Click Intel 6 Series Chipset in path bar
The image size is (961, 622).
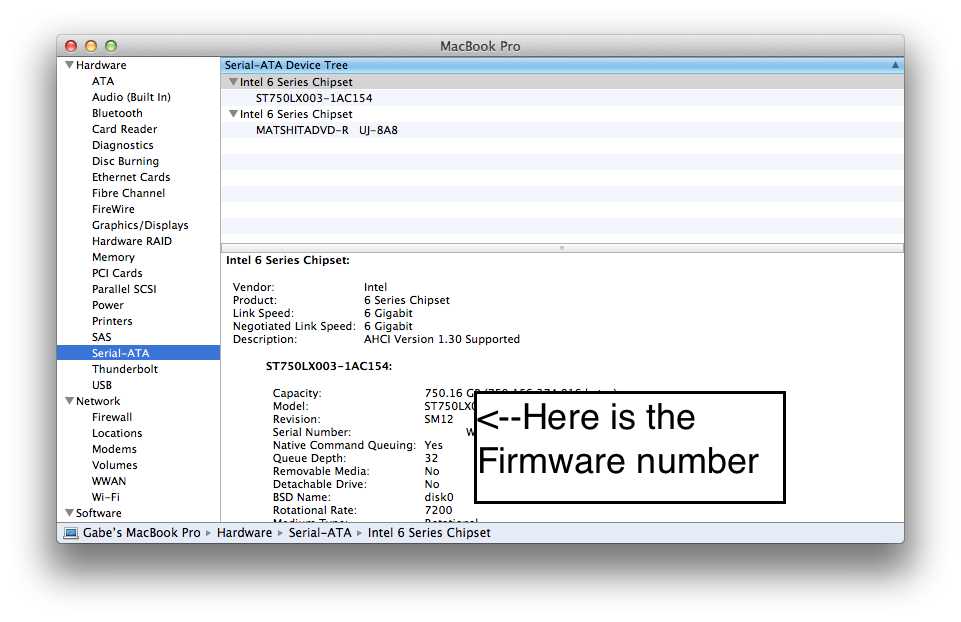429,533
